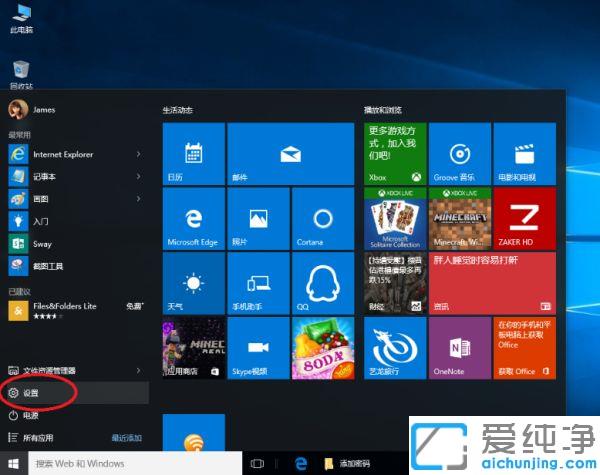Open the Groove 音乐 tile
Viewport: 600px width, 475px height.
tap(460, 154)
